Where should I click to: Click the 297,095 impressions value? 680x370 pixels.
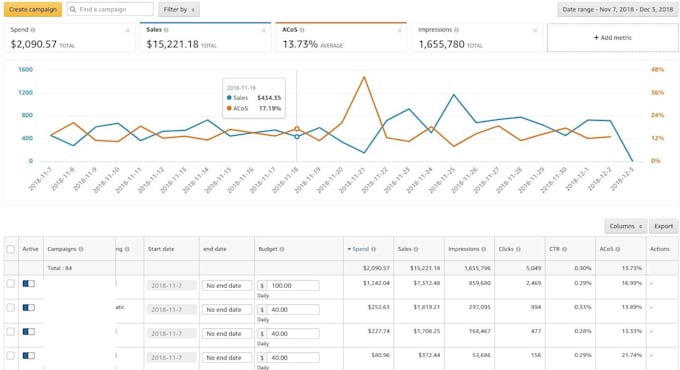point(480,307)
